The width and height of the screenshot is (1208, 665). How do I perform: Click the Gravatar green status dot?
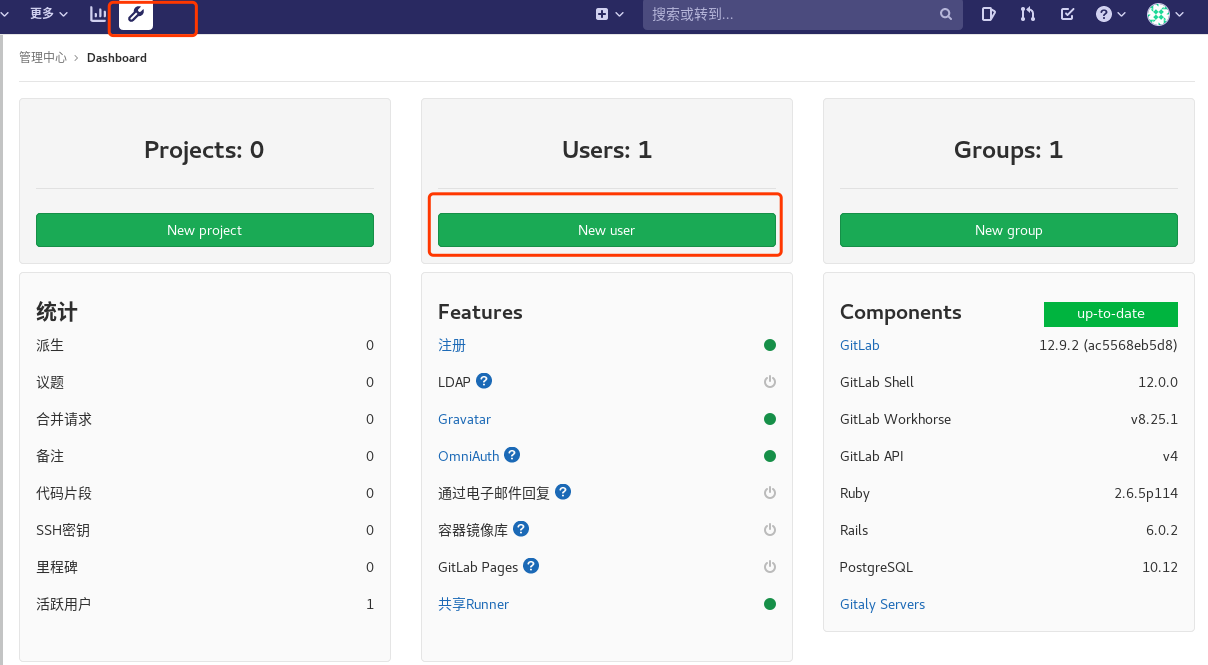coord(770,418)
